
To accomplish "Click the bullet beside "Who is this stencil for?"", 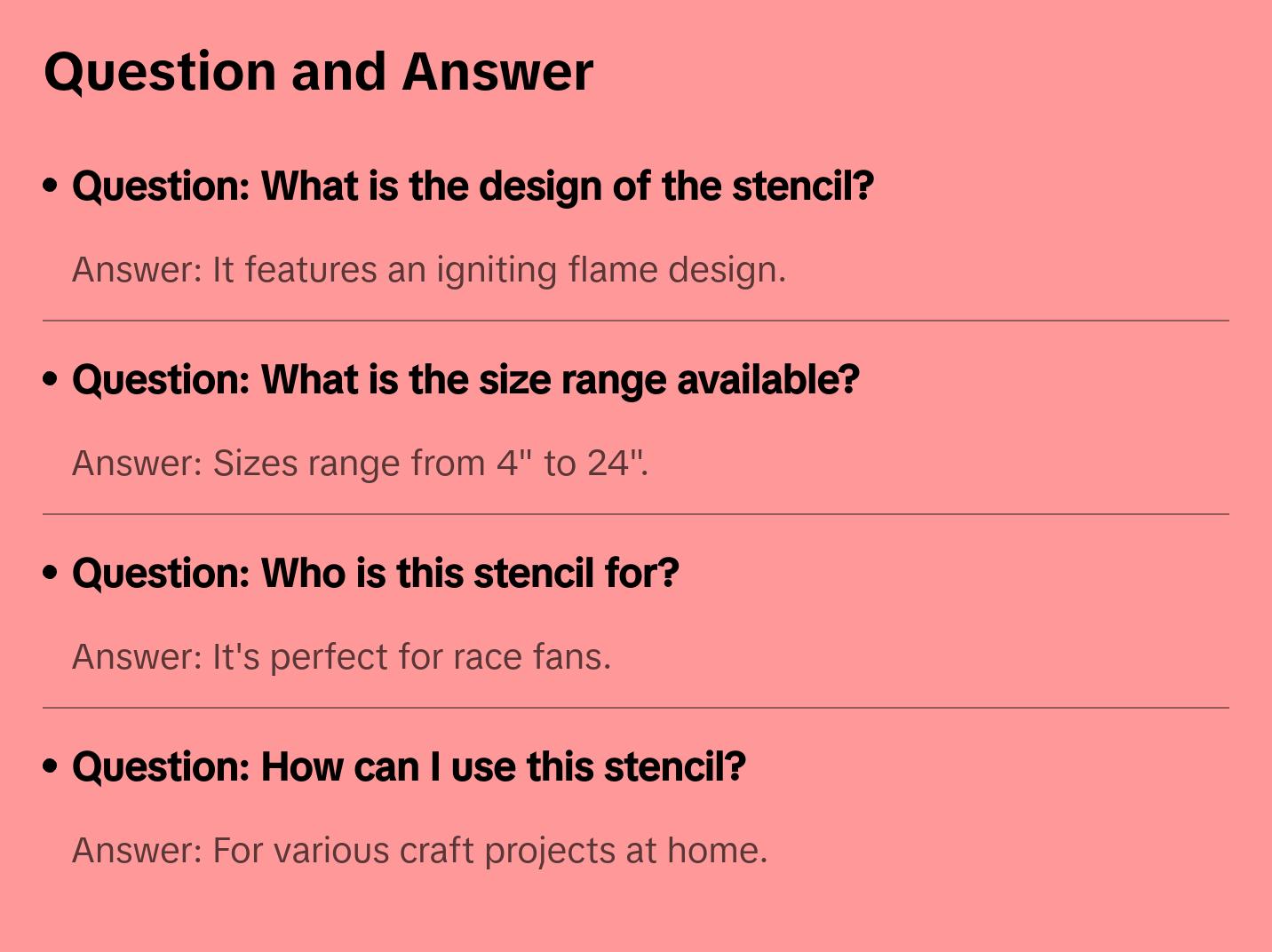I will coord(51,574).
